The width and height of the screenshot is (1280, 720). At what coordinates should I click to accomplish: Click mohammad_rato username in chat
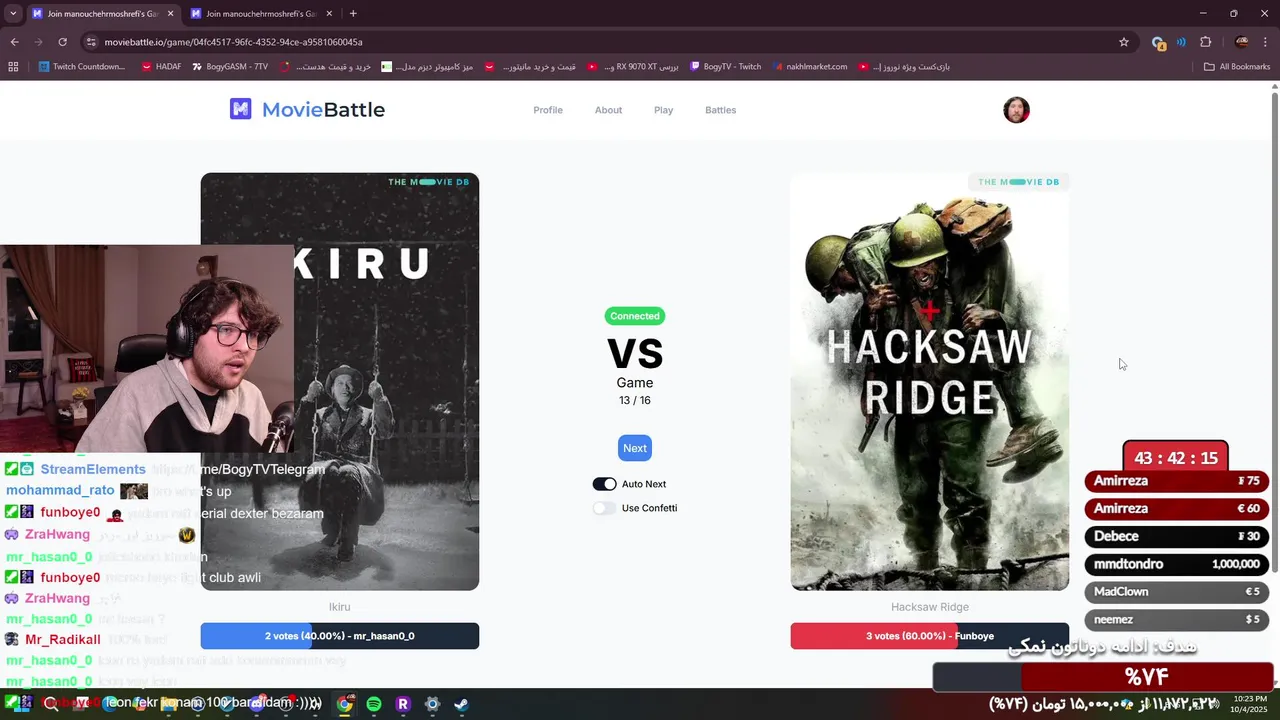tap(60, 491)
